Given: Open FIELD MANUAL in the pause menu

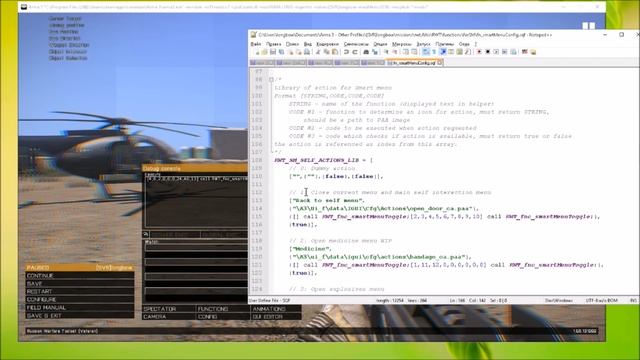Looking at the screenshot, I should point(80,308).
